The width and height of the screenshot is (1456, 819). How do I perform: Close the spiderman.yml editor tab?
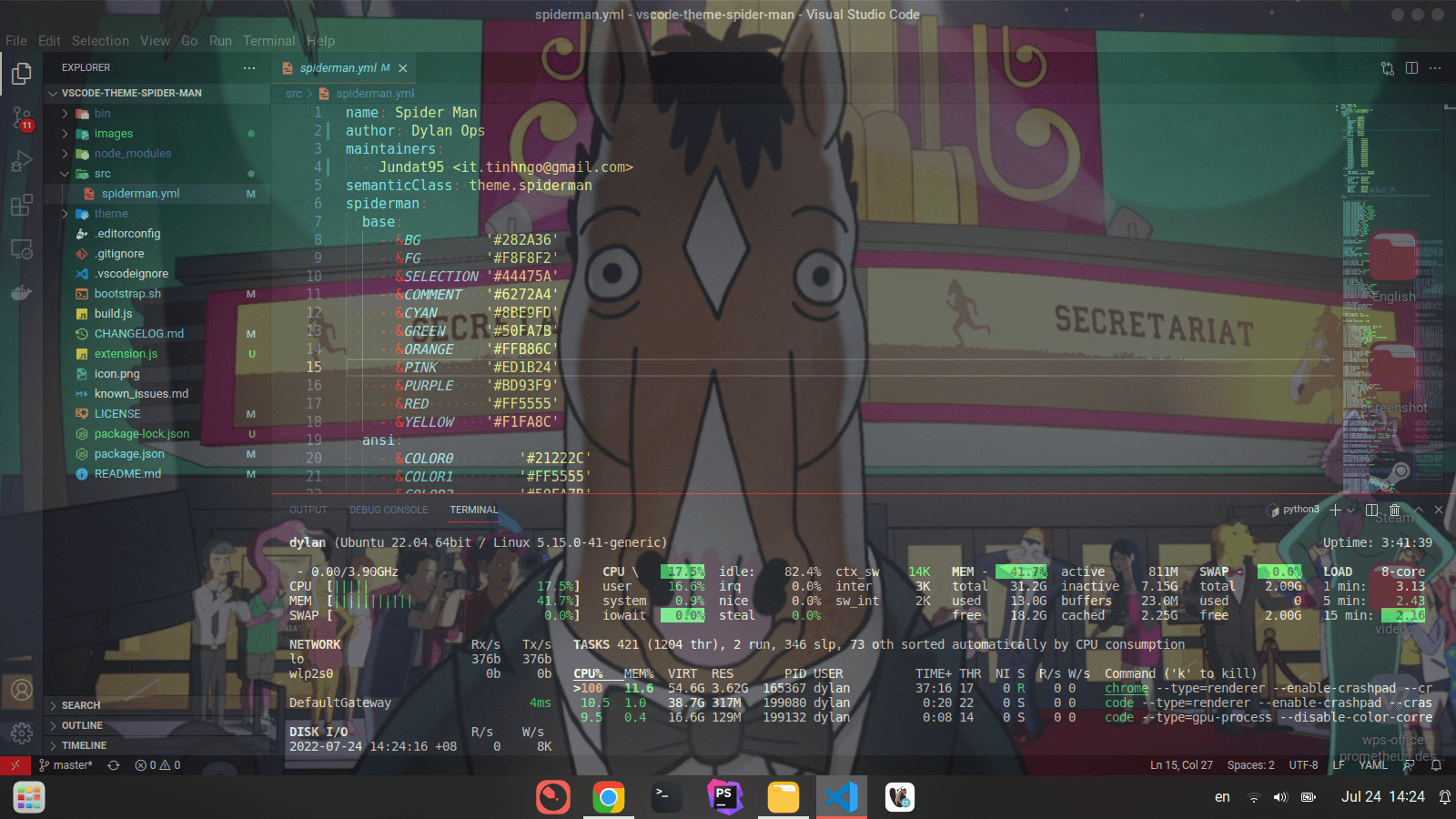click(403, 68)
